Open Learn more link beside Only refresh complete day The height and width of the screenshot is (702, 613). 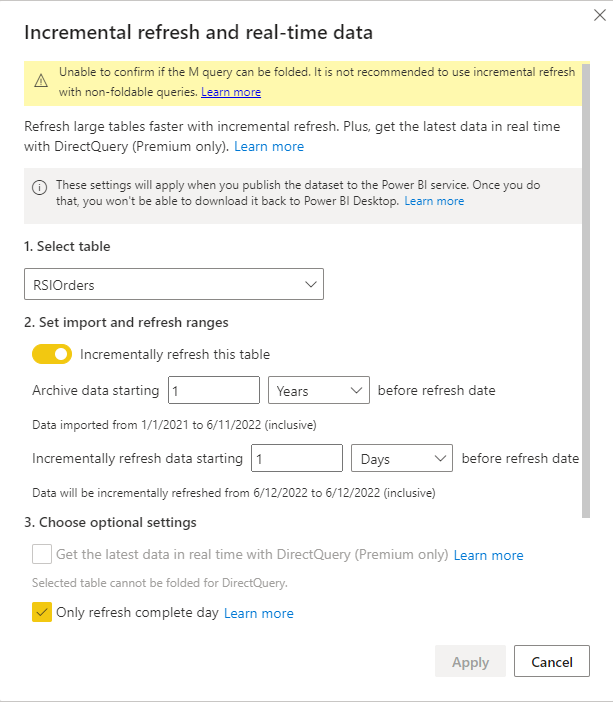(x=259, y=613)
